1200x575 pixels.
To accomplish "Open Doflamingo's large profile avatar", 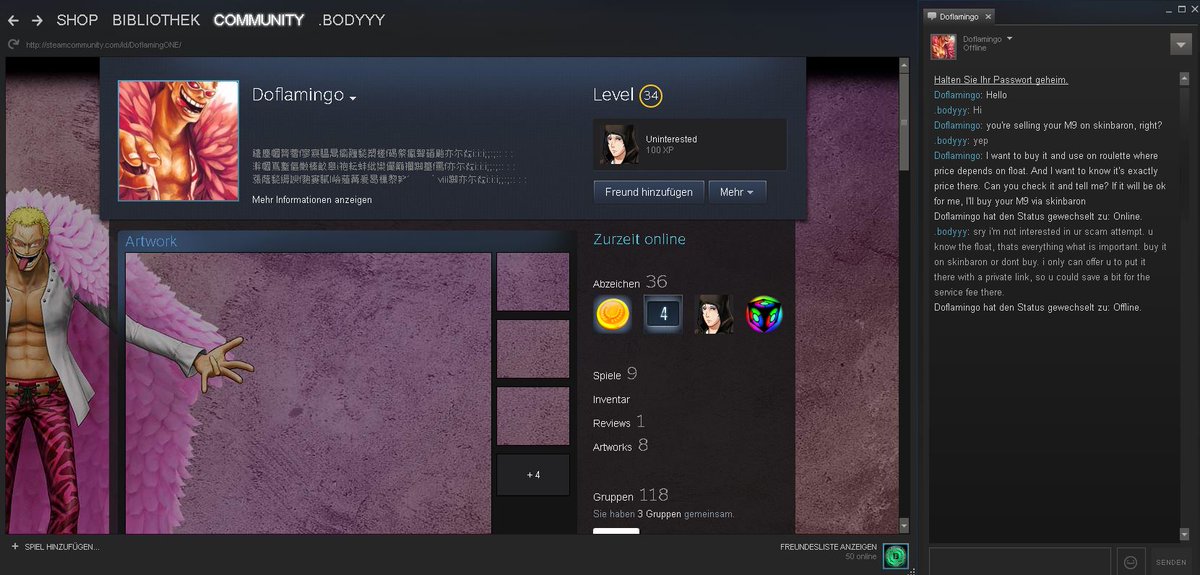I will [x=178, y=141].
